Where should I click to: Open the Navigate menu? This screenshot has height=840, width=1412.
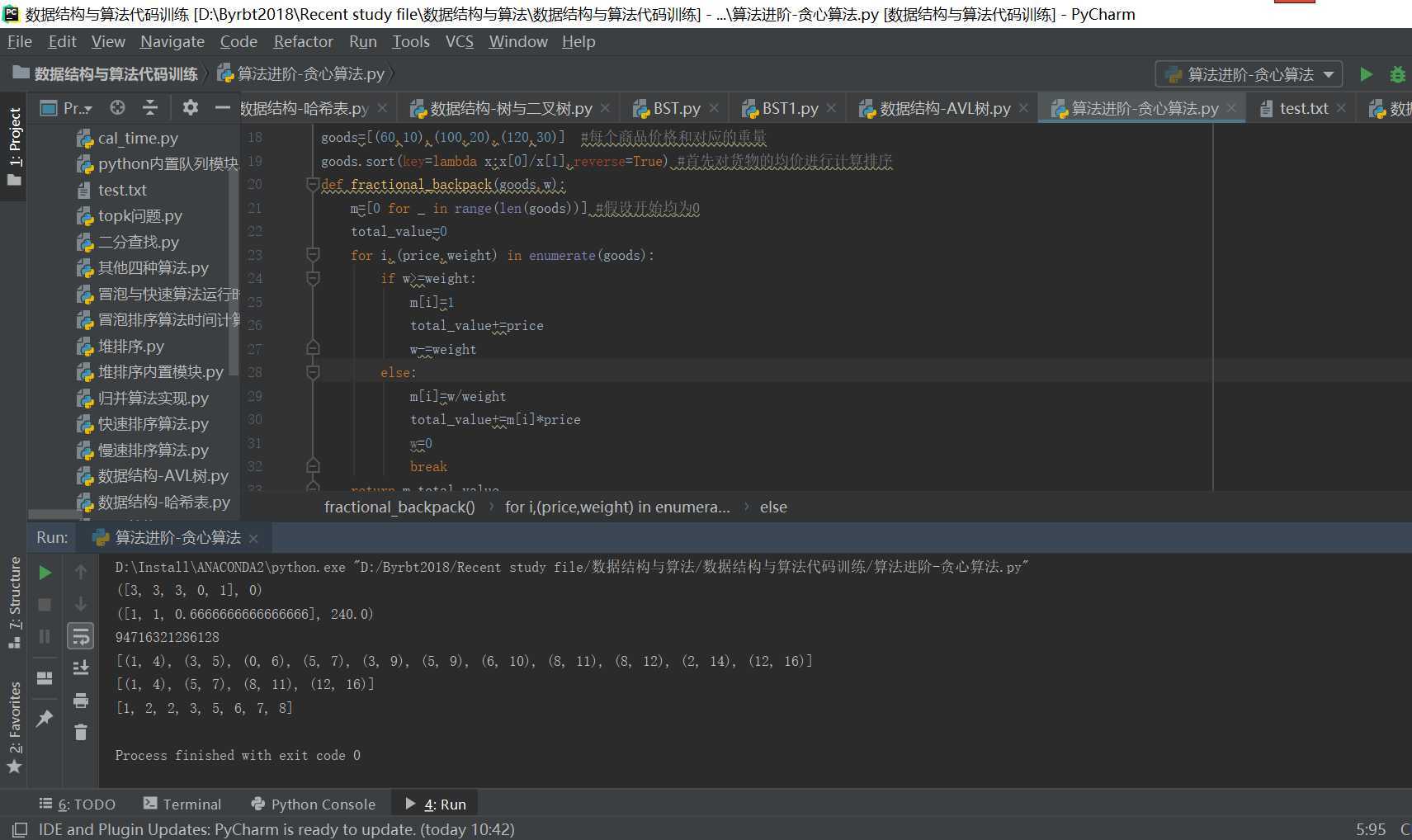(x=172, y=41)
